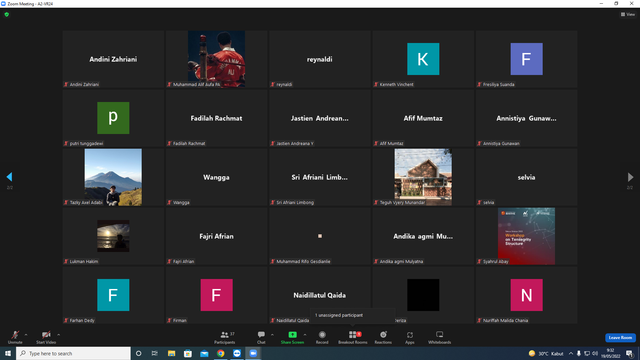Open Whiteboards
This screenshot has height=360, width=640.
440,337
